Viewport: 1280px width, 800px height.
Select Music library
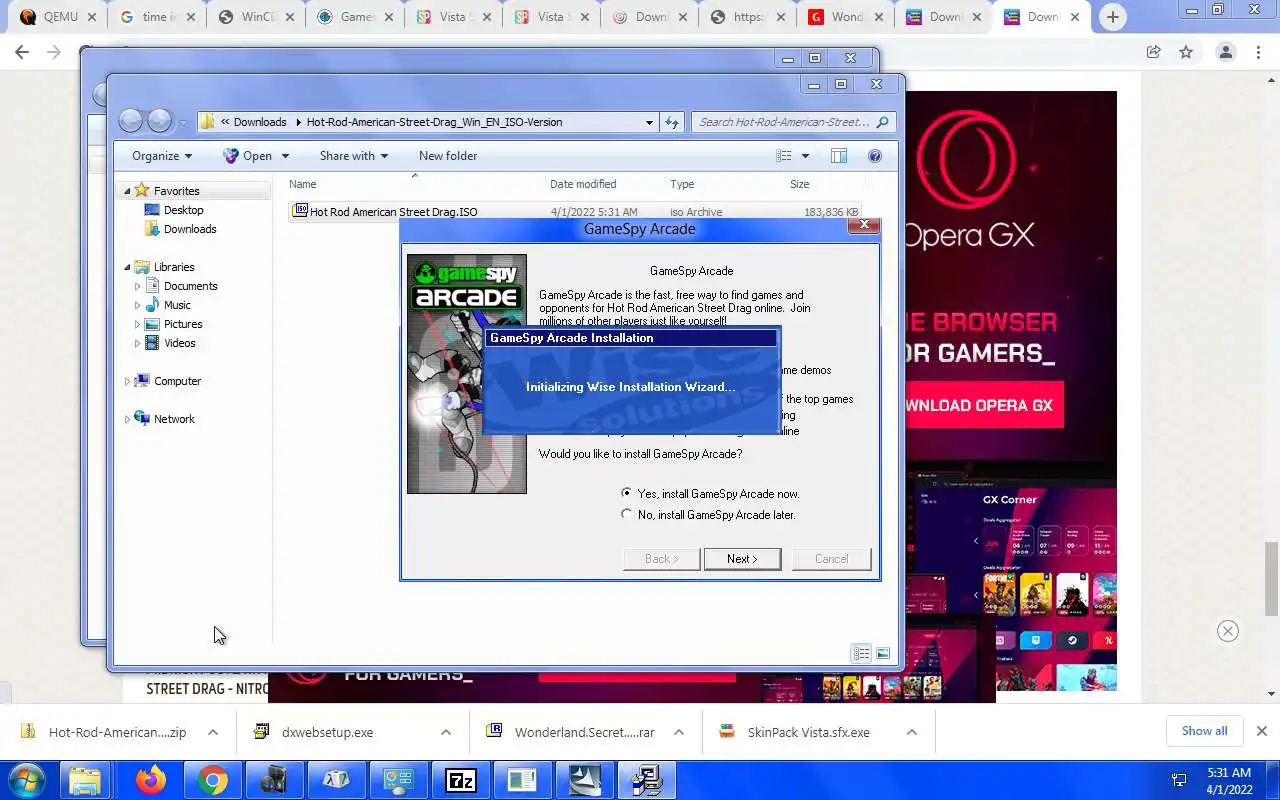[177, 305]
